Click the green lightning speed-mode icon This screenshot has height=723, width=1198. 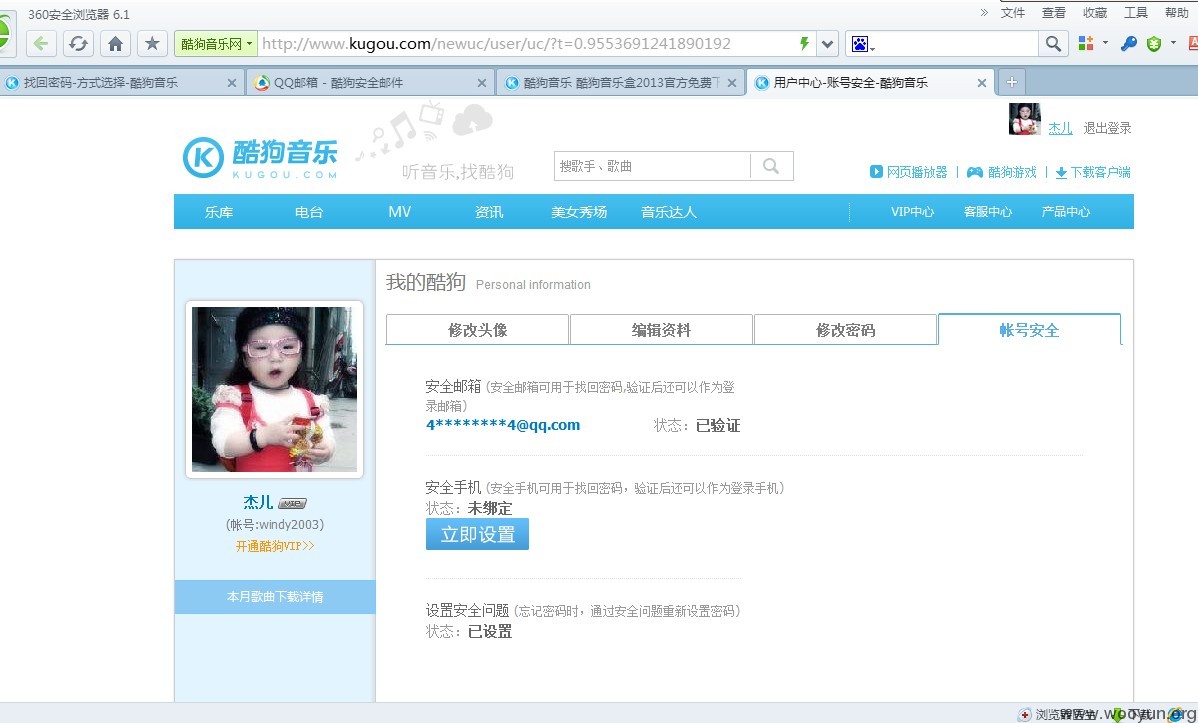804,44
